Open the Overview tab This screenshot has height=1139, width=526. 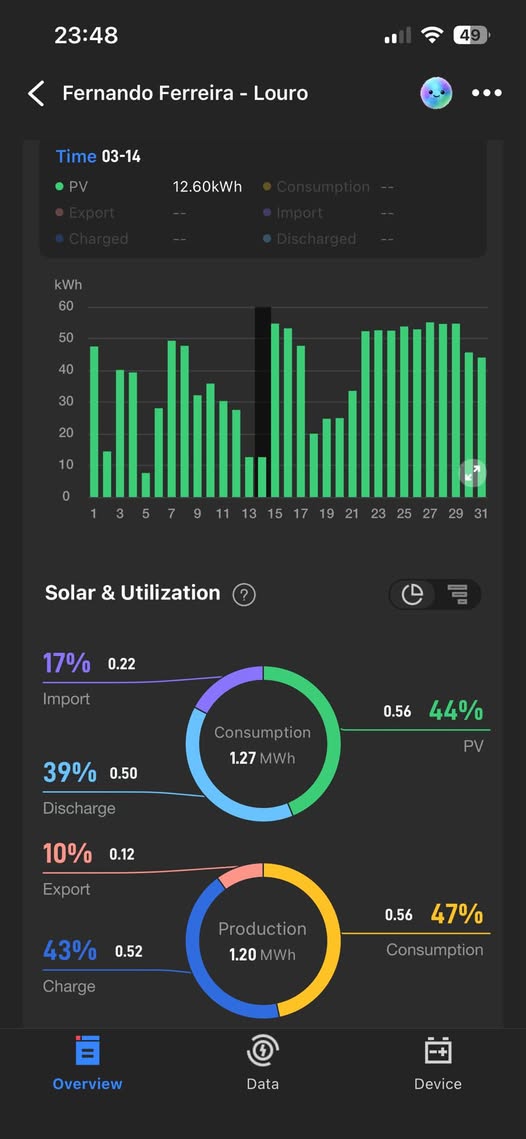click(x=88, y=1063)
